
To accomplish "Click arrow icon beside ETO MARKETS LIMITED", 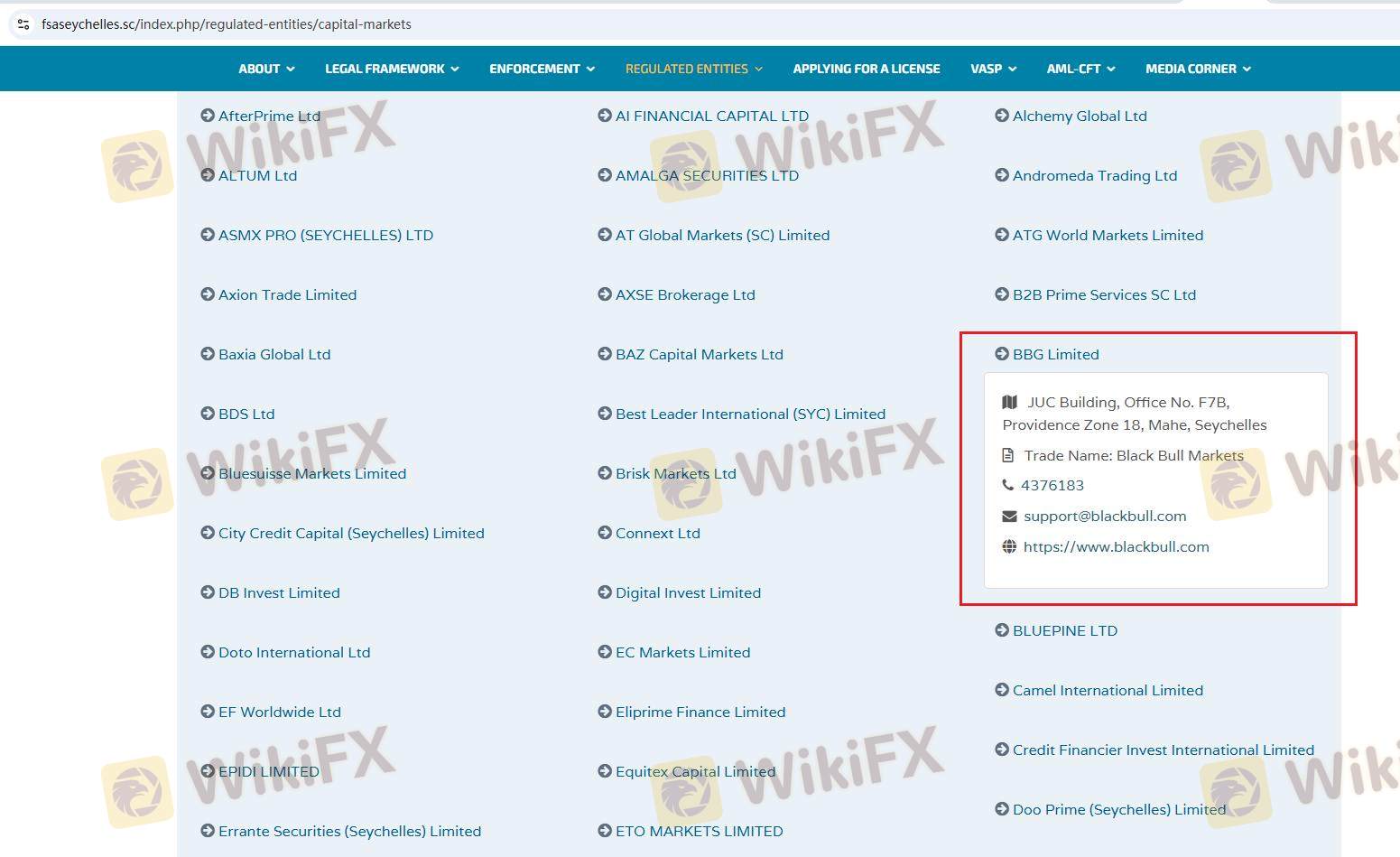I will click(605, 831).
